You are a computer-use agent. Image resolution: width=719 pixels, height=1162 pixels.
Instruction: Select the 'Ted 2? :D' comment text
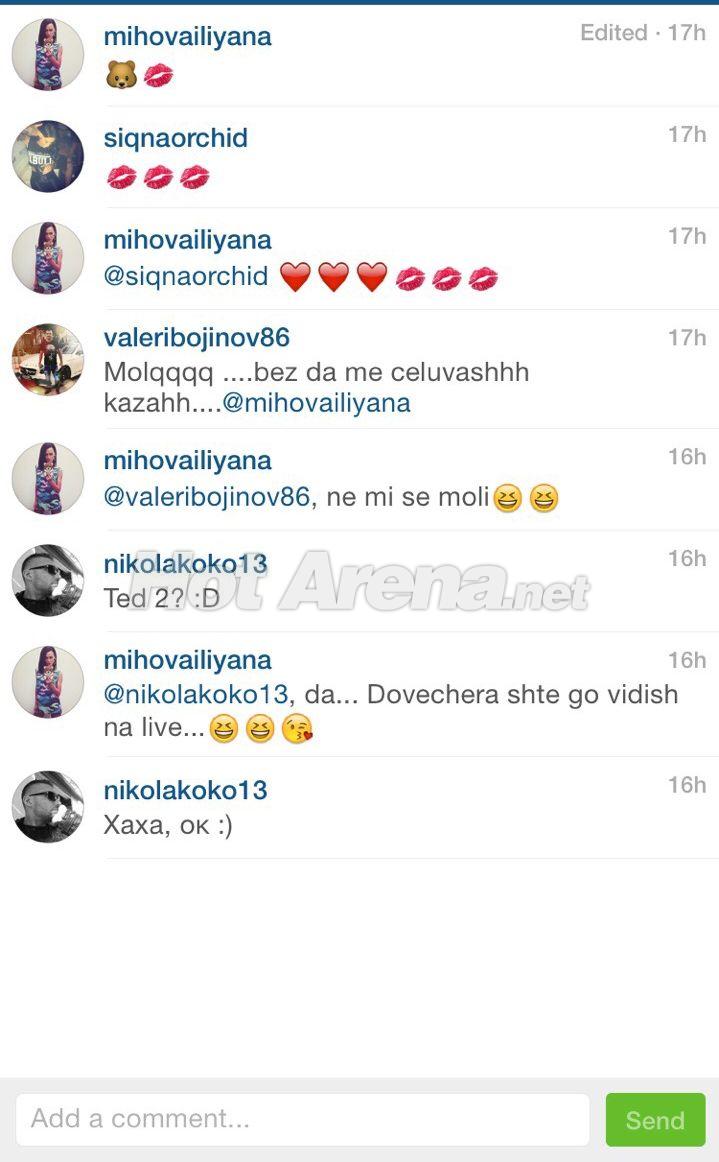tap(162, 598)
